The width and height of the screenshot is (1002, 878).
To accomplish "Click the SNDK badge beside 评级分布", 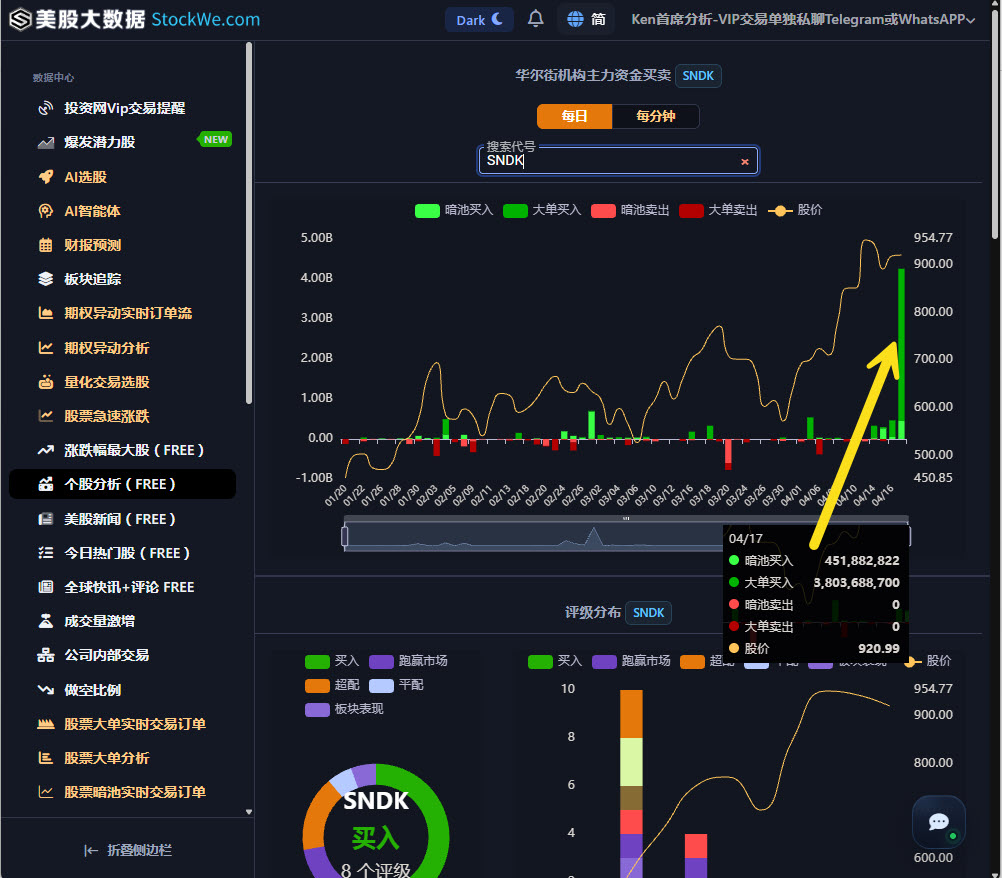I will pos(648,614).
